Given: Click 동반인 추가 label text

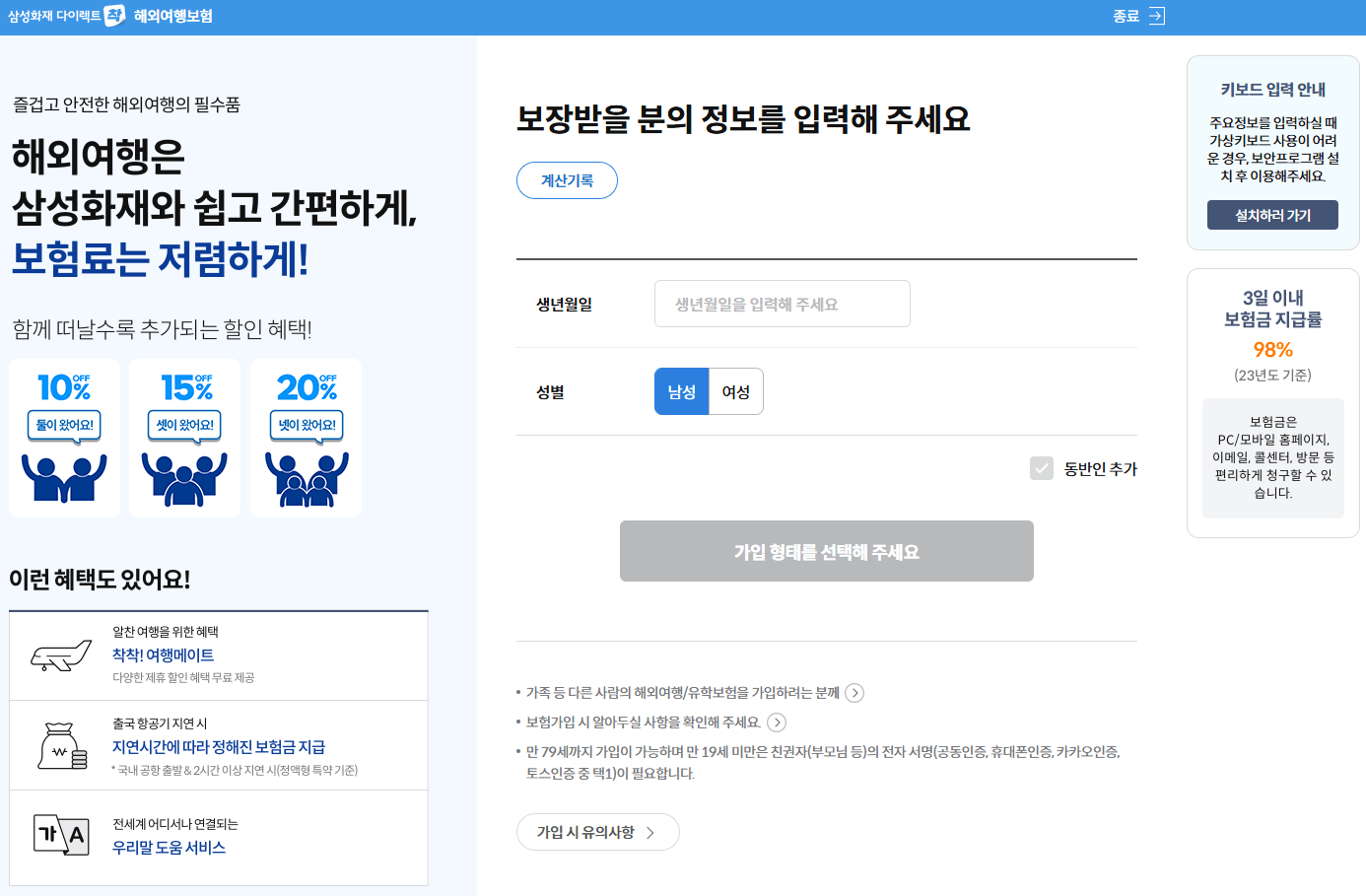Looking at the screenshot, I should 1100,469.
